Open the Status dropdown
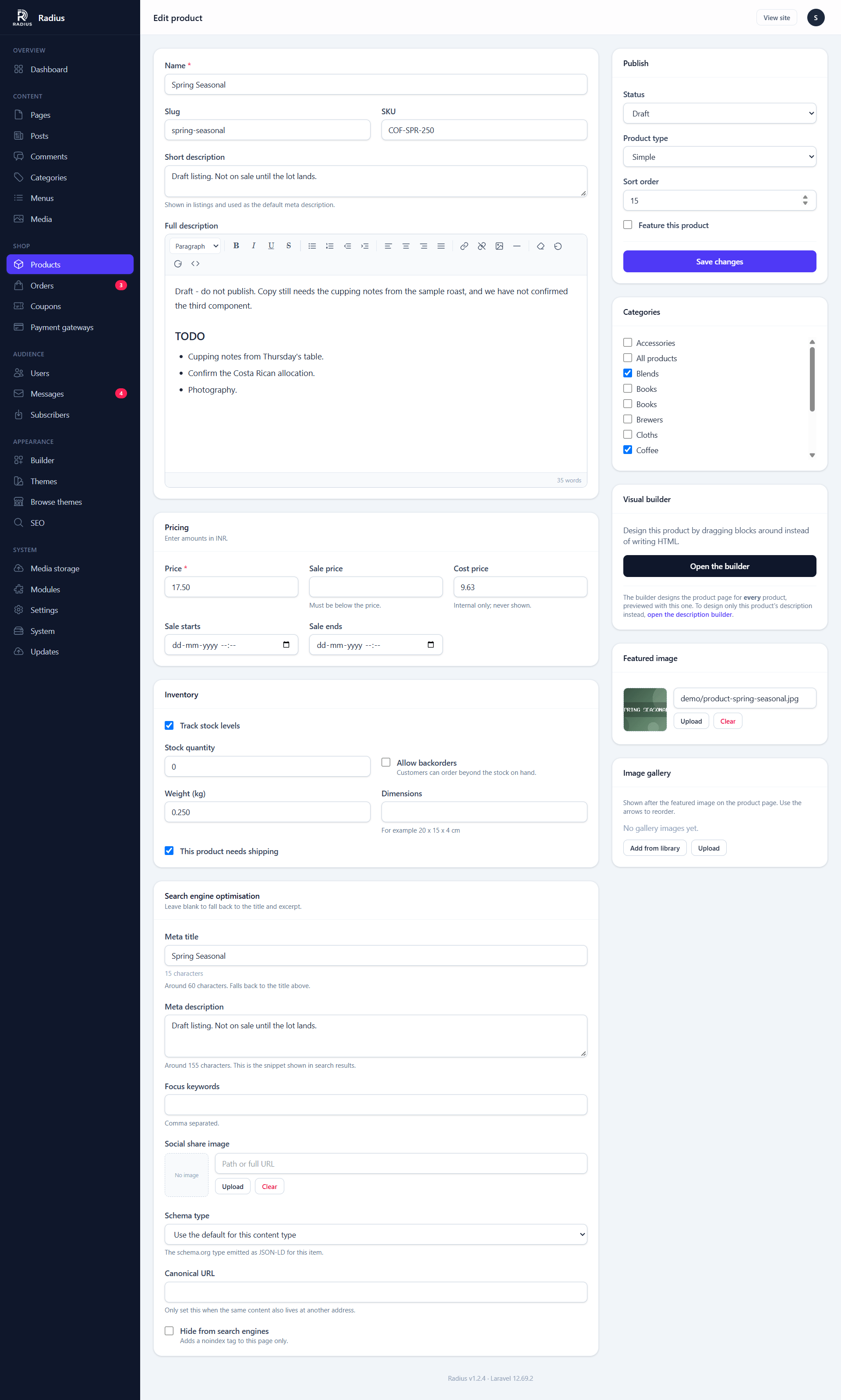The height and width of the screenshot is (1400, 841). point(720,113)
